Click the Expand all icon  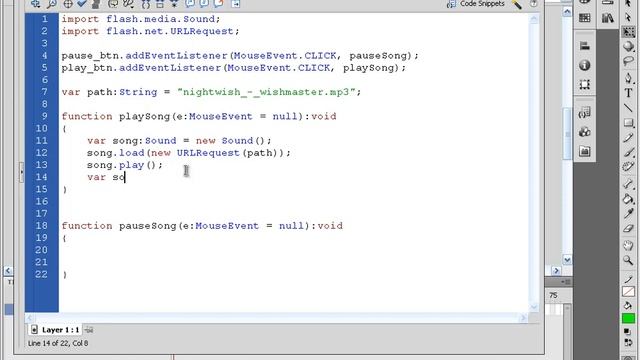coord(174,4)
